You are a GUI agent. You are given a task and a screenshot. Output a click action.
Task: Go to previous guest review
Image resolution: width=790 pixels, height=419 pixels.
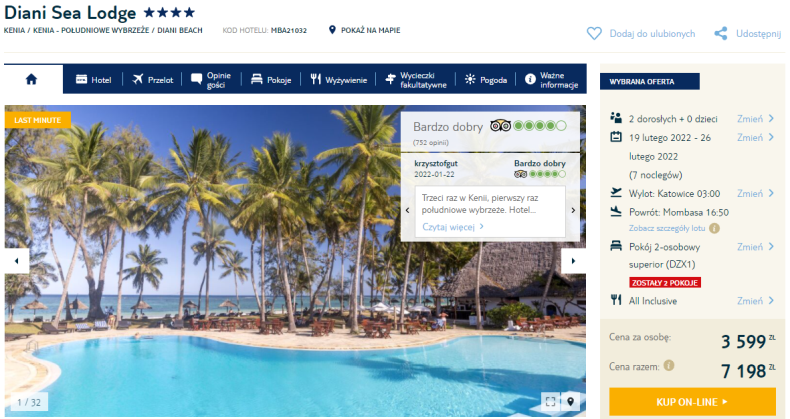408,211
